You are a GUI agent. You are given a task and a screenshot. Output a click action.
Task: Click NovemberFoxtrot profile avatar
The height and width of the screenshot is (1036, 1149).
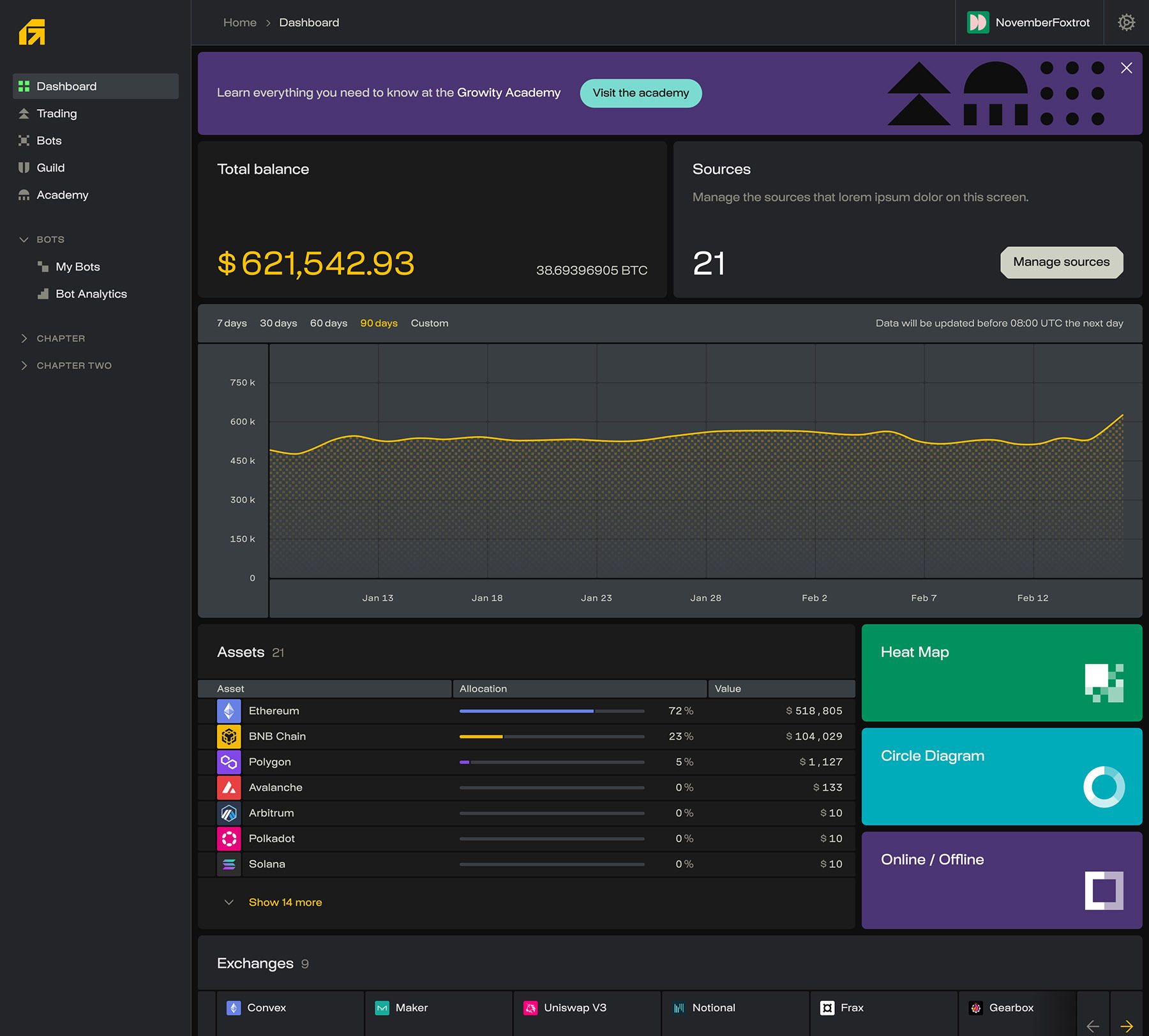click(x=977, y=22)
